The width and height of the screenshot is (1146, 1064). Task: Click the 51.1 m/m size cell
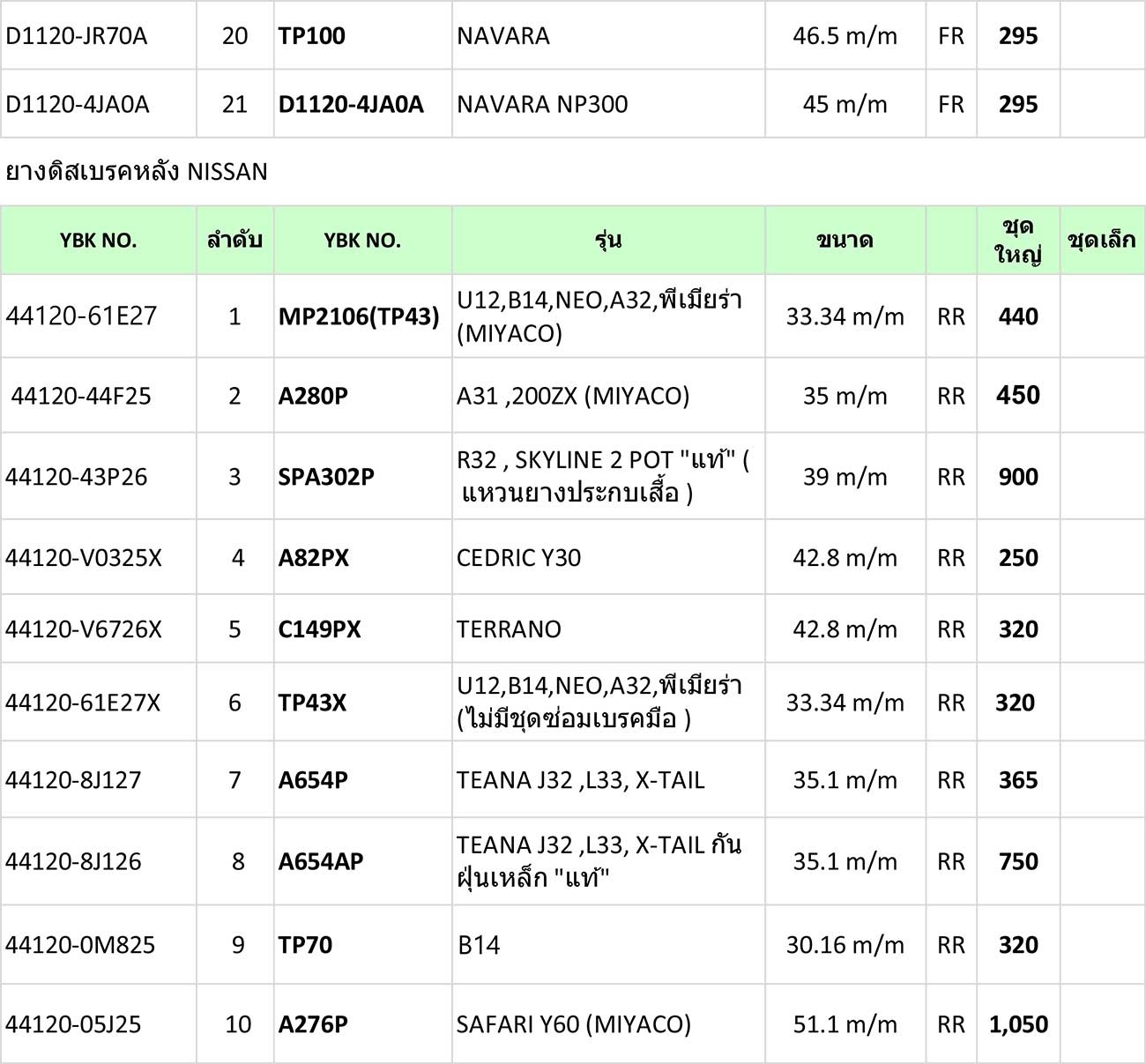point(845,1023)
